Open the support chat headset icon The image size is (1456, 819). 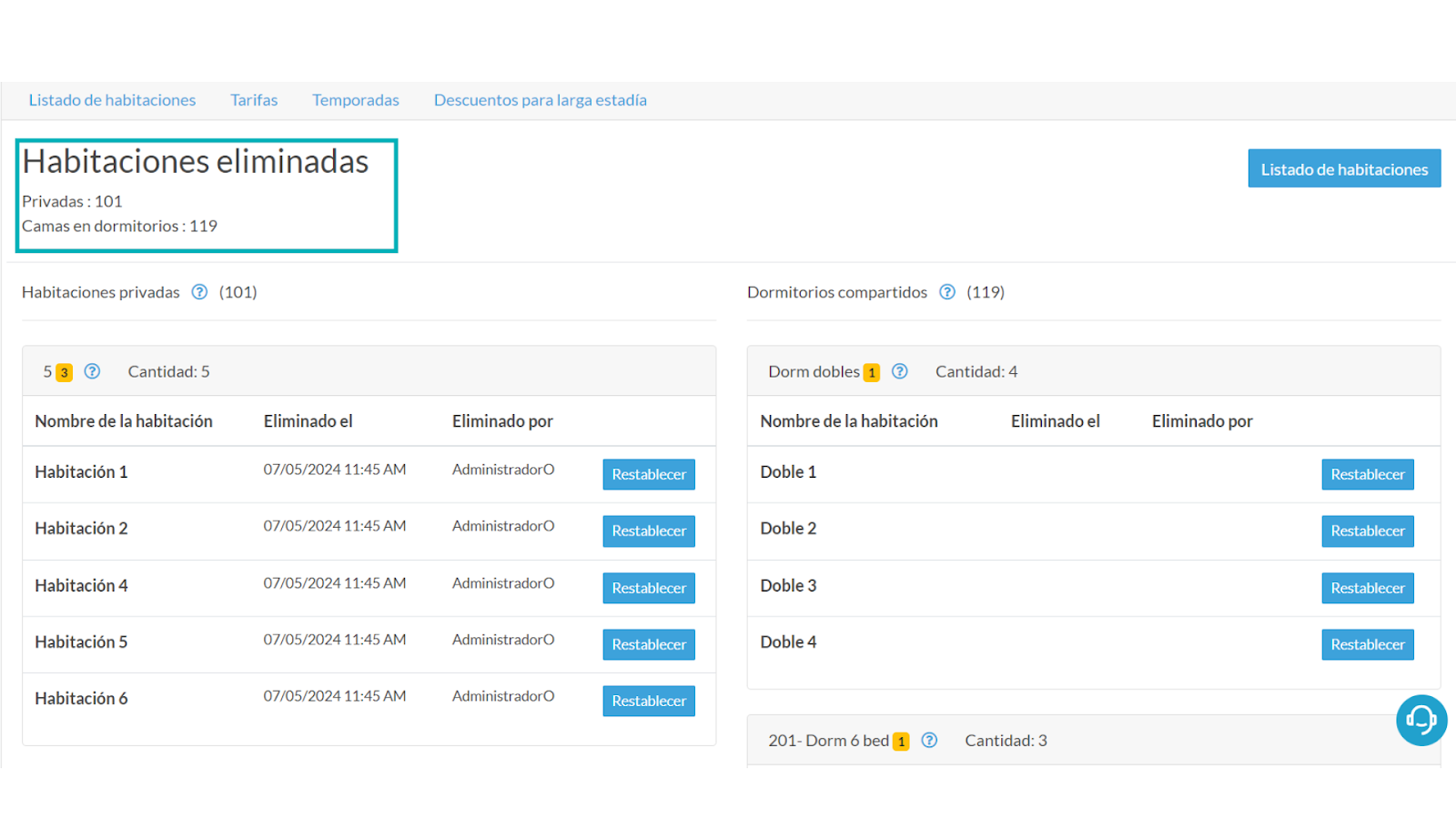pyautogui.click(x=1421, y=720)
